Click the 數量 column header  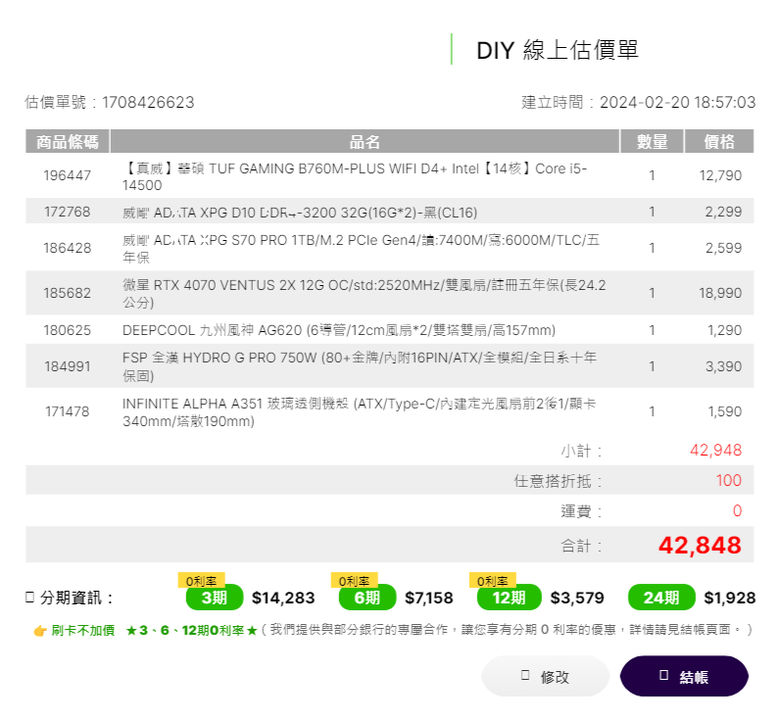coord(652,141)
